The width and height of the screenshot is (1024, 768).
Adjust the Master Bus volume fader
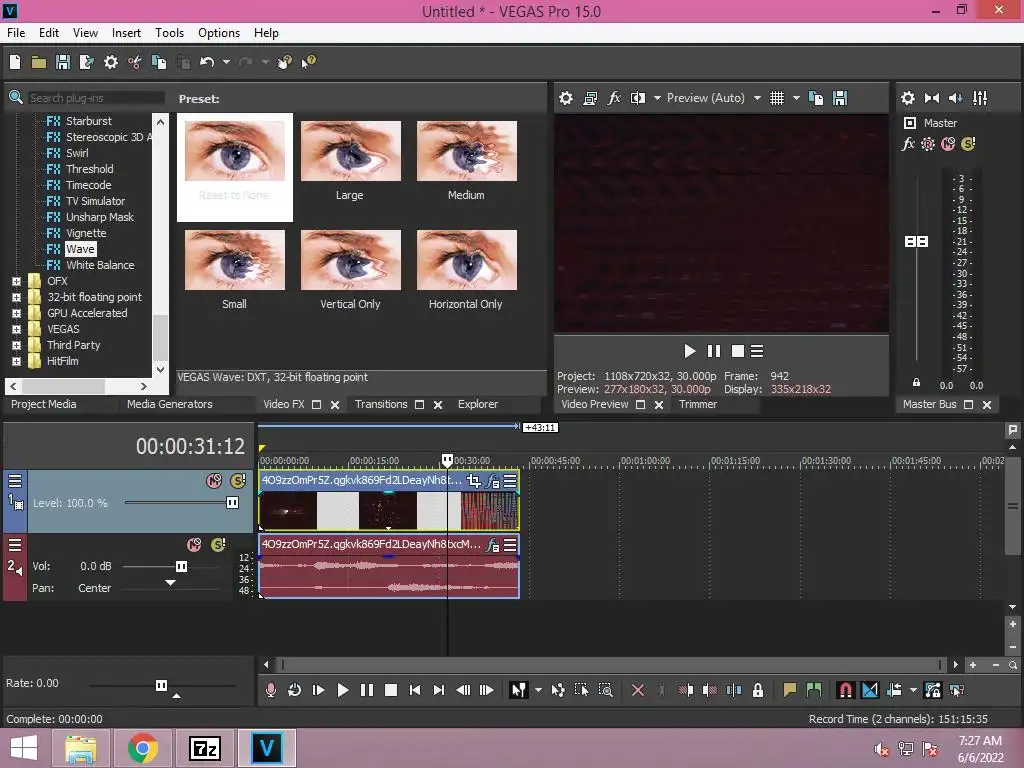point(916,242)
